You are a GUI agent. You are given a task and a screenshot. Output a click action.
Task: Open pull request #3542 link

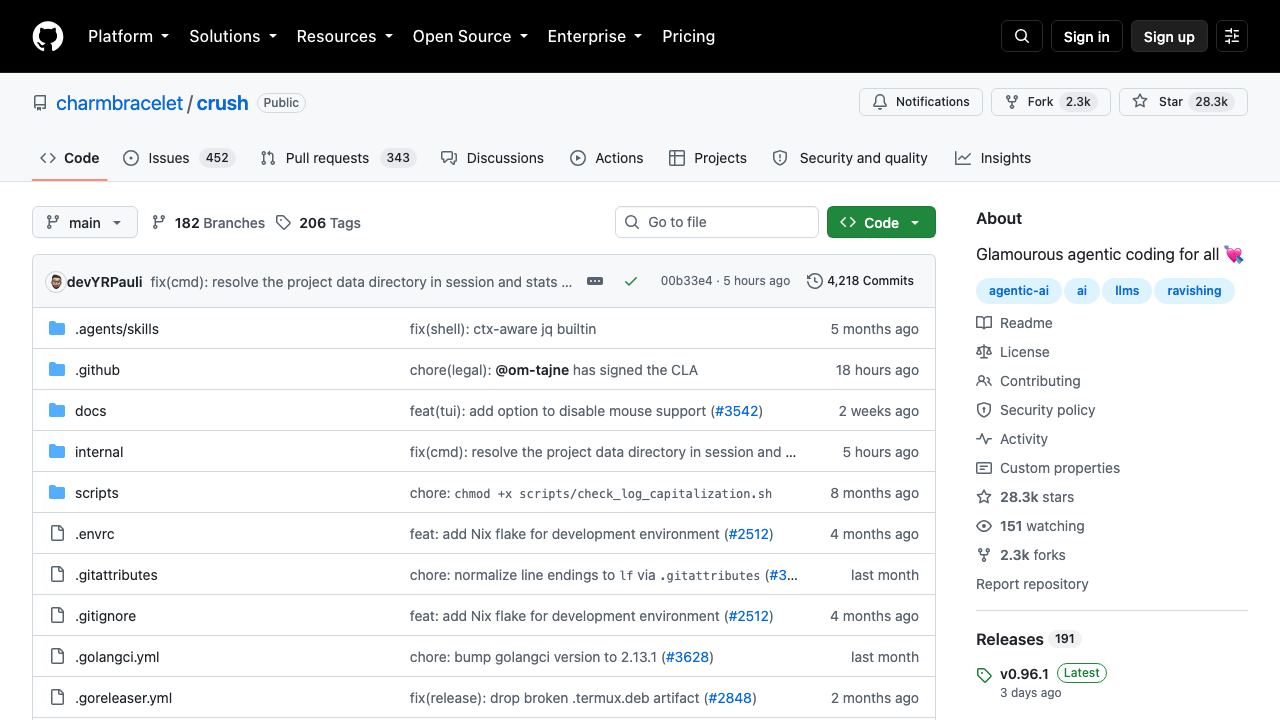coord(737,411)
